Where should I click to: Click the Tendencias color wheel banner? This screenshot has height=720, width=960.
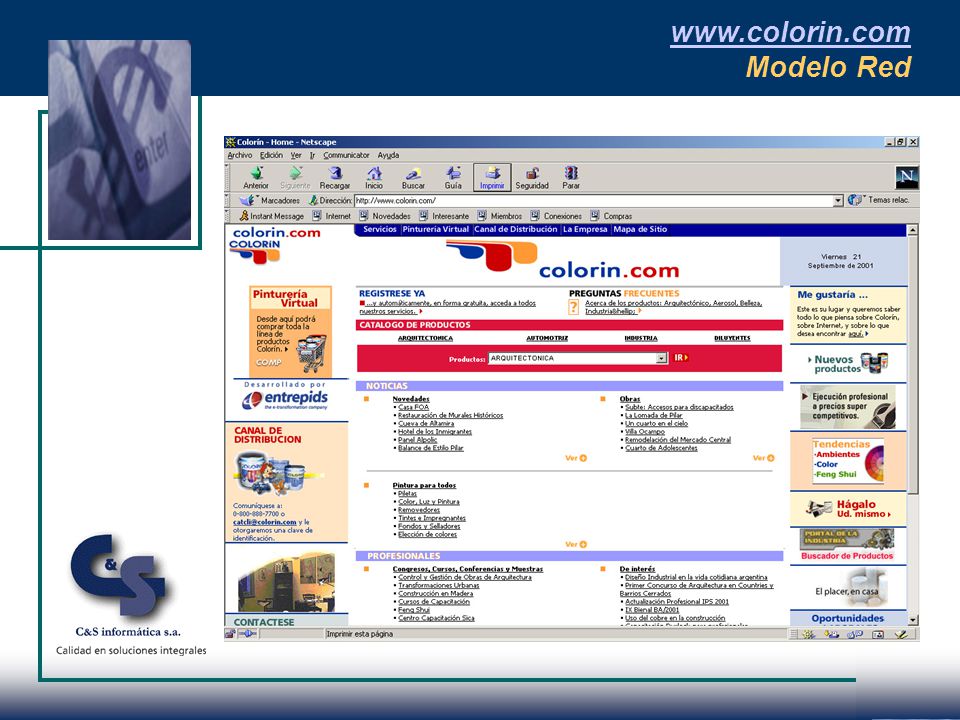(848, 461)
